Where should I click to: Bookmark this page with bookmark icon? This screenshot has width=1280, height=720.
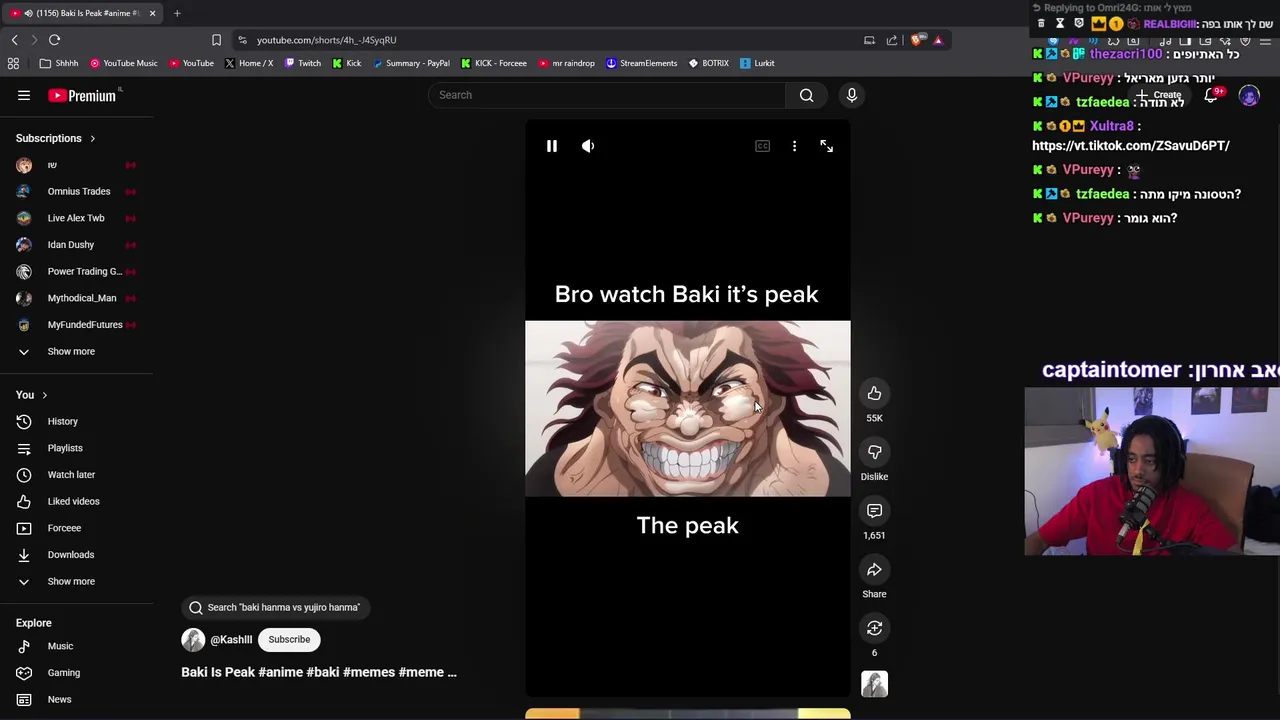click(216, 40)
